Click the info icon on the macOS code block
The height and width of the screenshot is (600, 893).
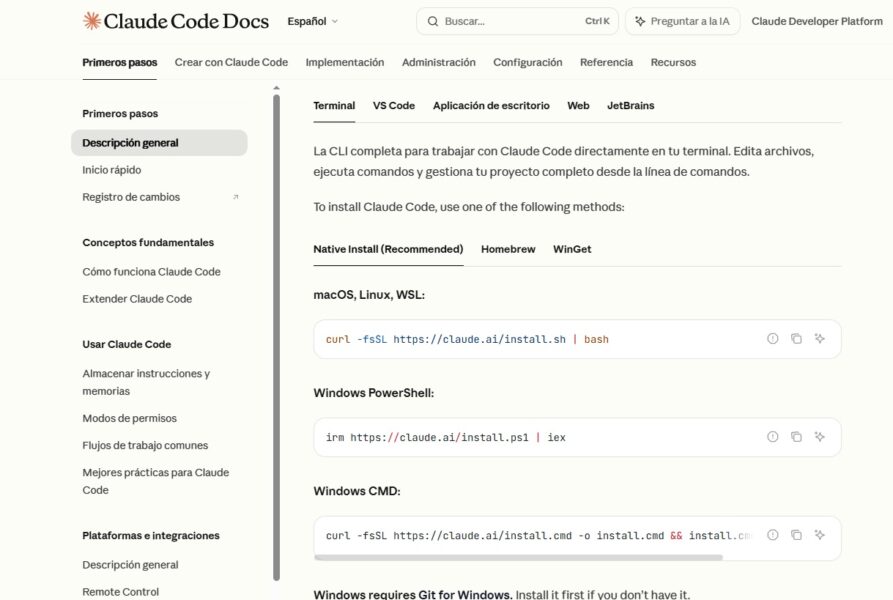(771, 339)
